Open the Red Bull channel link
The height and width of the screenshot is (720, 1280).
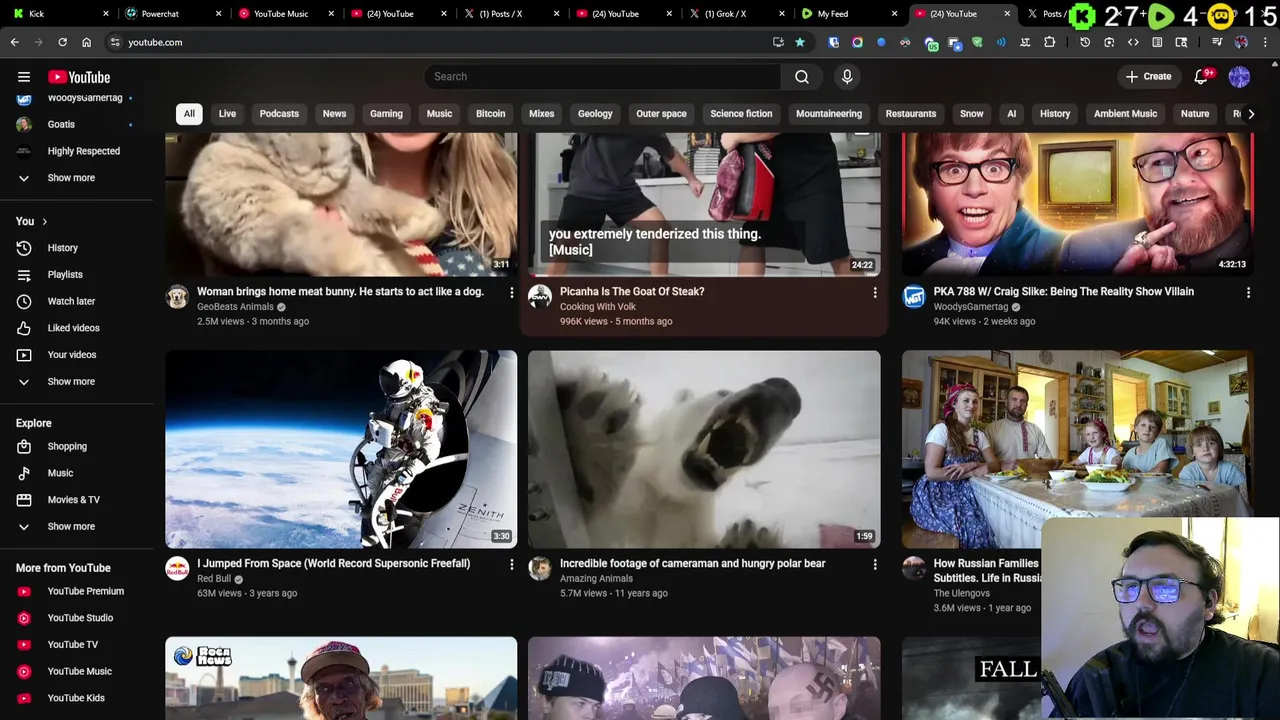(x=214, y=579)
